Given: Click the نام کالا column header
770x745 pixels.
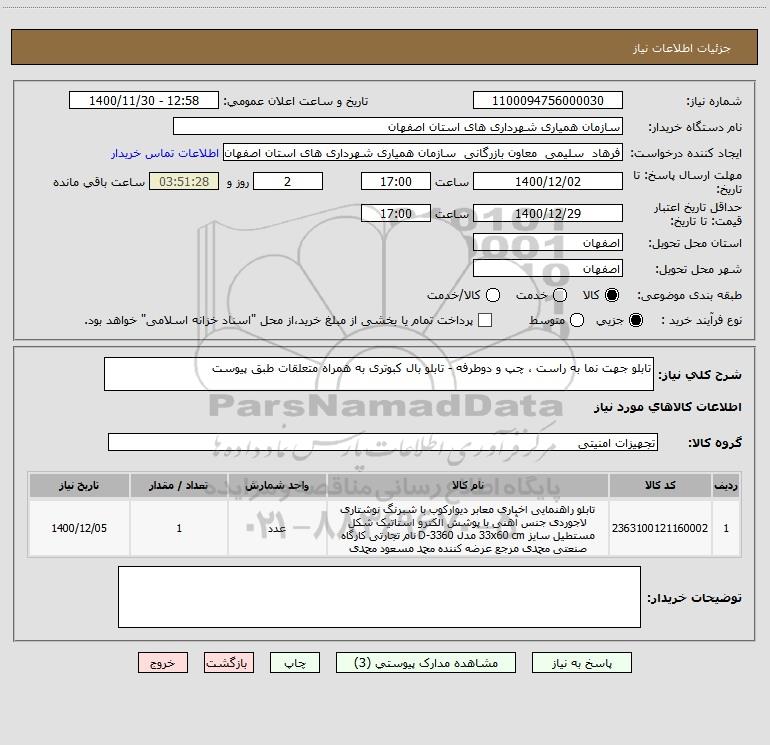Looking at the screenshot, I should (x=468, y=486).
